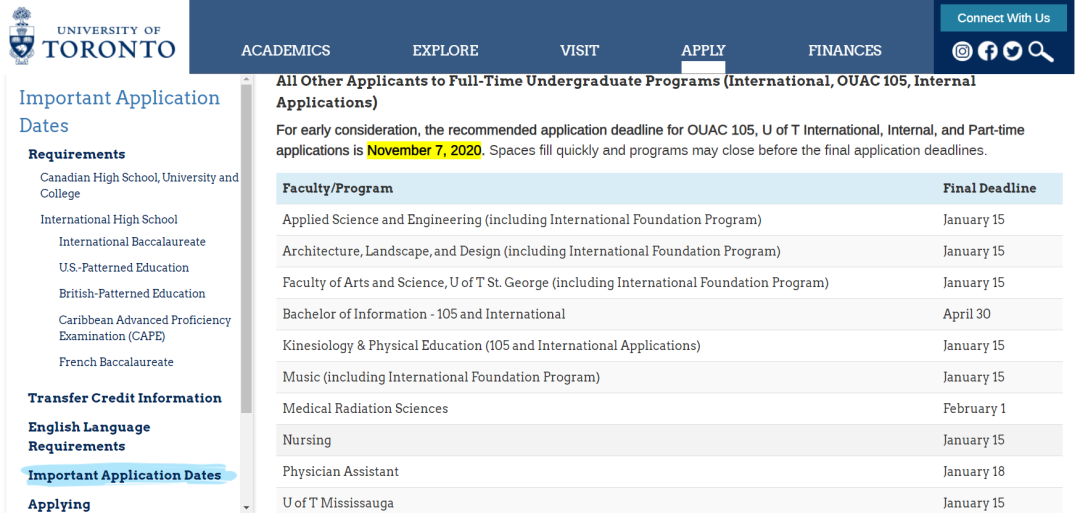Image resolution: width=1080 pixels, height=513 pixels.
Task: Click the sidebar scrollbar down arrow
Action: pyautogui.click(x=246, y=507)
